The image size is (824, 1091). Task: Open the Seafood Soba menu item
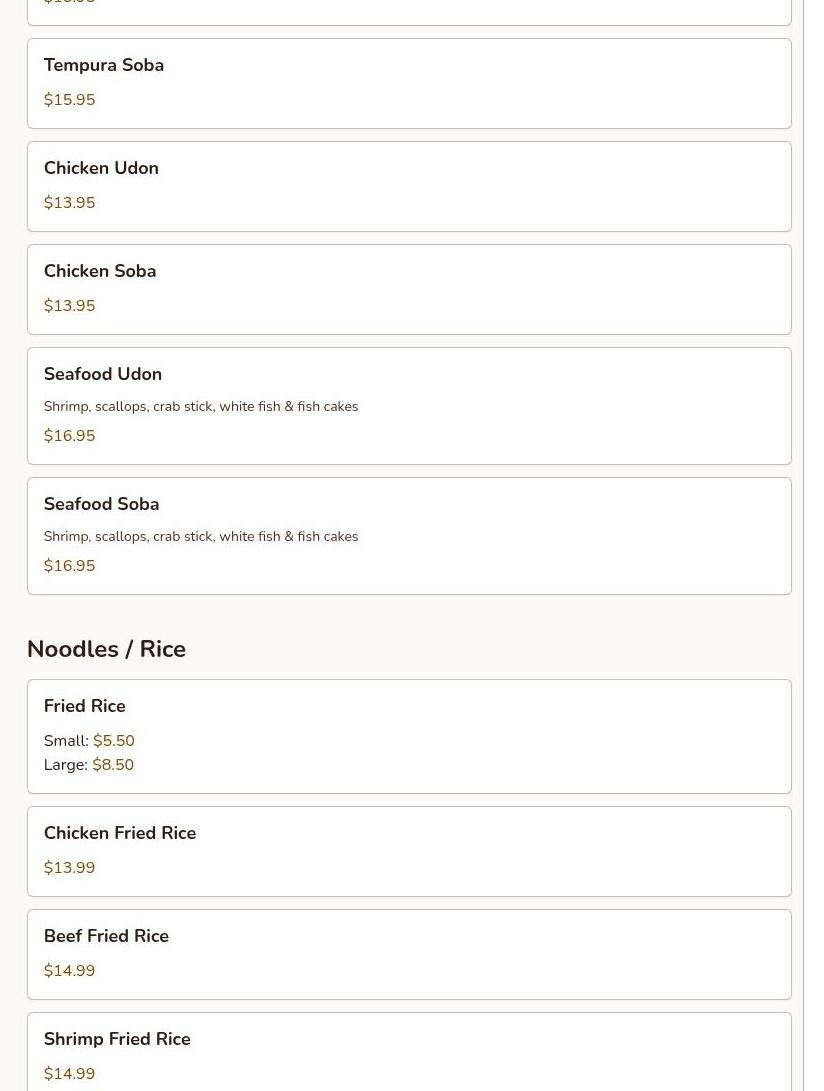click(x=101, y=505)
